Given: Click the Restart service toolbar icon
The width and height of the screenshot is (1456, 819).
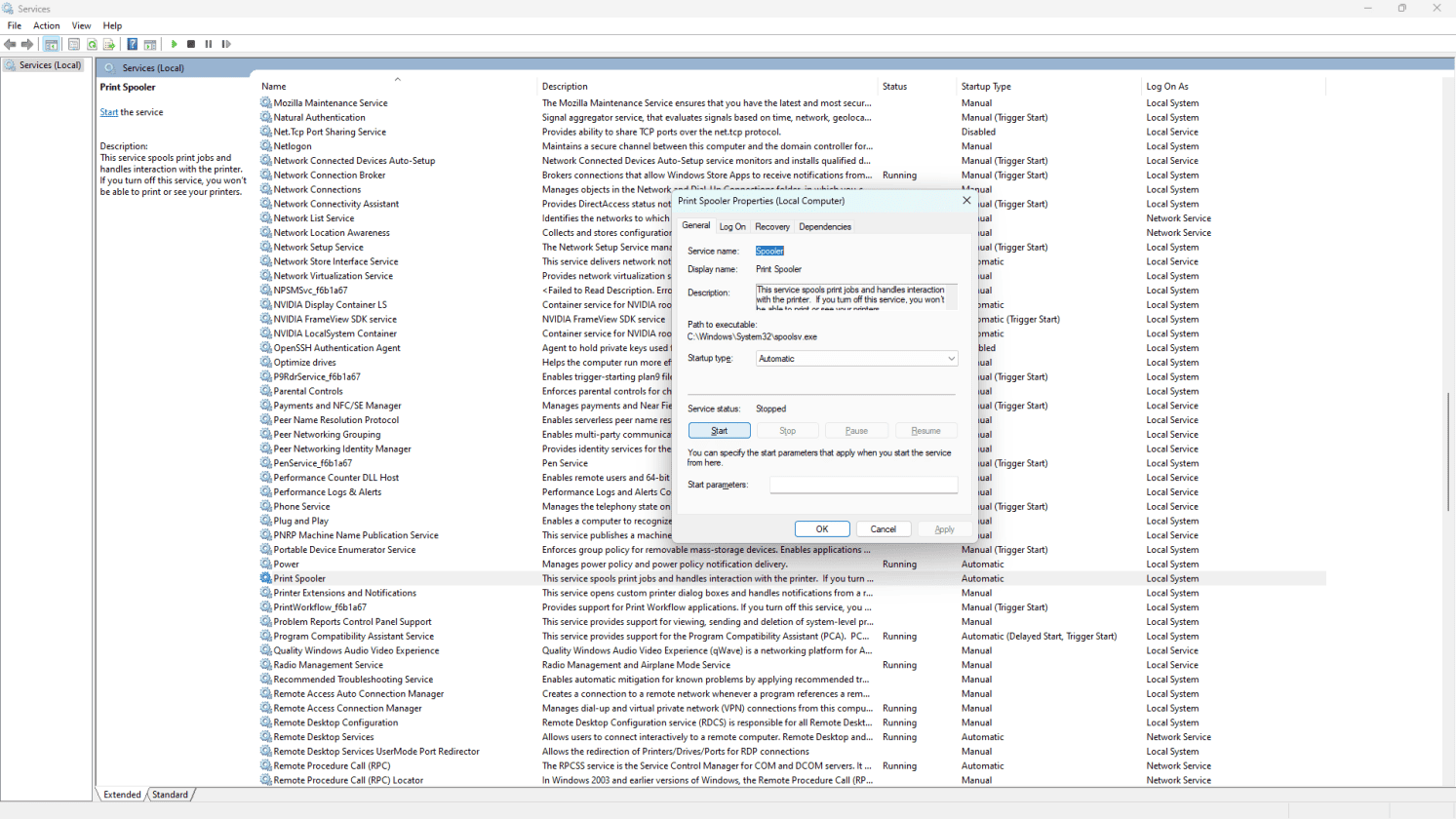Looking at the screenshot, I should coord(226,44).
